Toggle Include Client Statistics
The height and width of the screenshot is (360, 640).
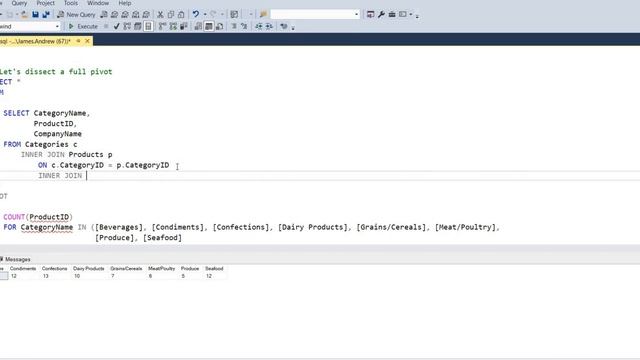coord(184,27)
